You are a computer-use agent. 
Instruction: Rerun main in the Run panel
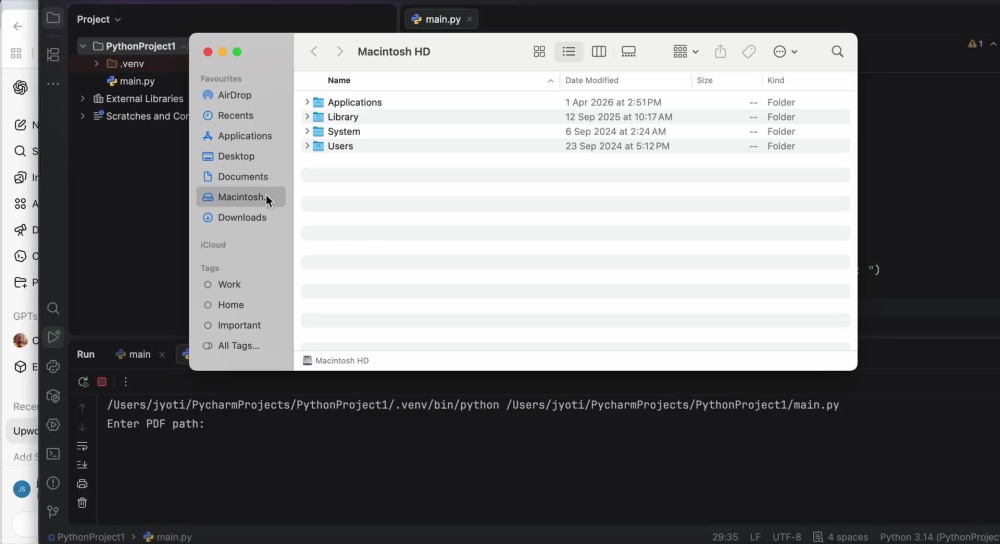click(83, 382)
